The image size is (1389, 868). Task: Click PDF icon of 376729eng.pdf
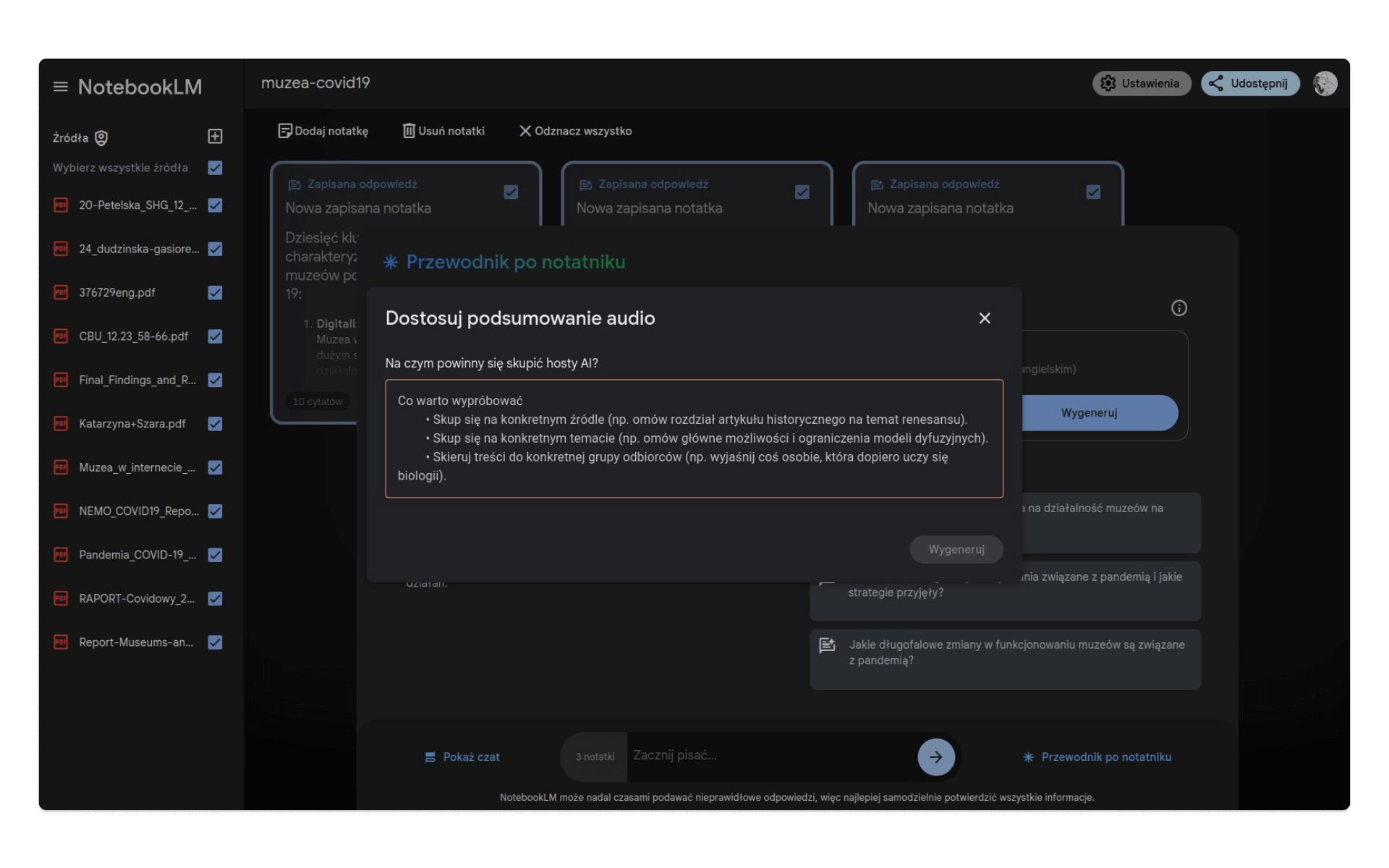(61, 293)
